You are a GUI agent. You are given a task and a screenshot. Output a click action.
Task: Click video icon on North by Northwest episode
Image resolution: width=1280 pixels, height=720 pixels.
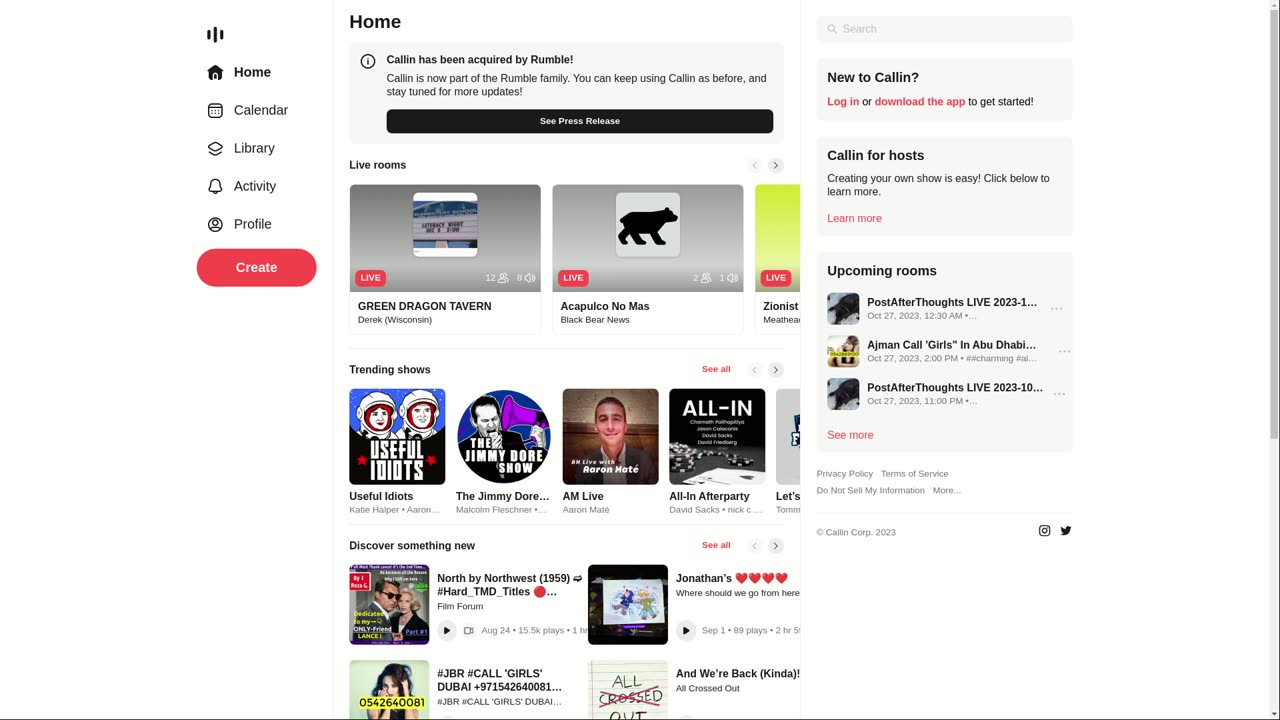pyautogui.click(x=469, y=630)
